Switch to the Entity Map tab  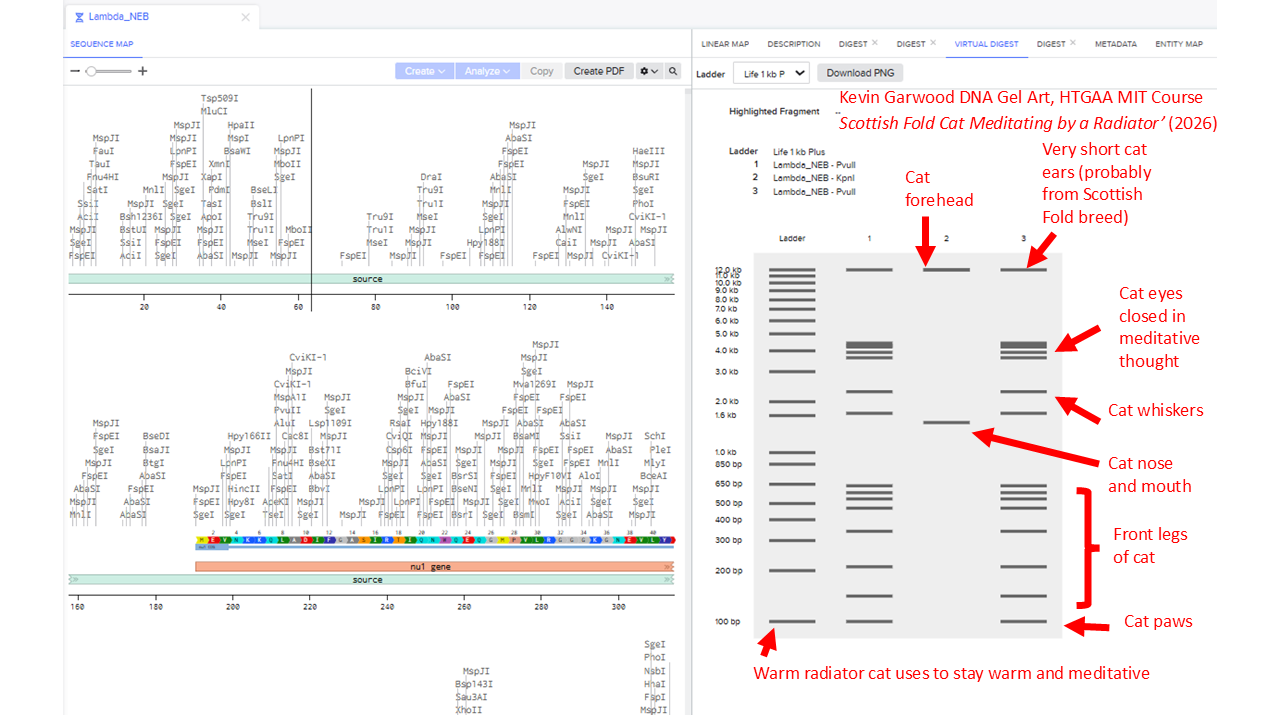(x=1179, y=44)
